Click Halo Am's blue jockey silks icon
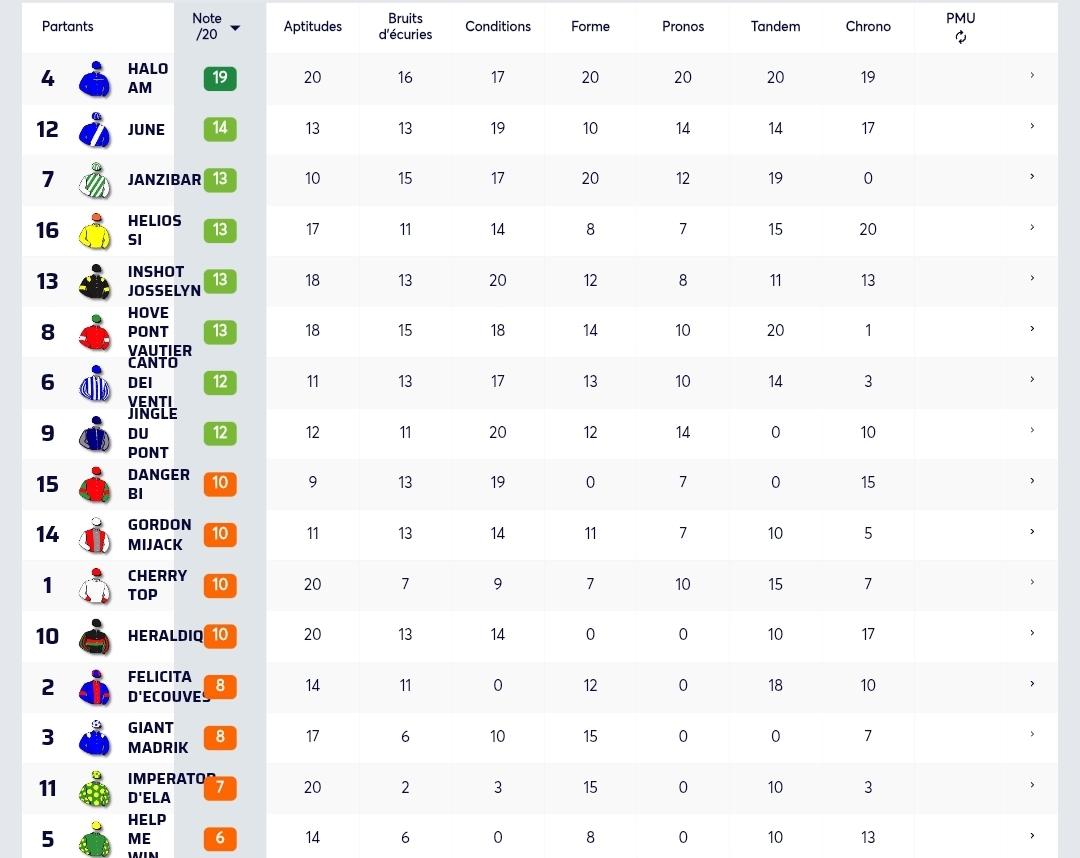The height and width of the screenshot is (858, 1080). tap(94, 79)
